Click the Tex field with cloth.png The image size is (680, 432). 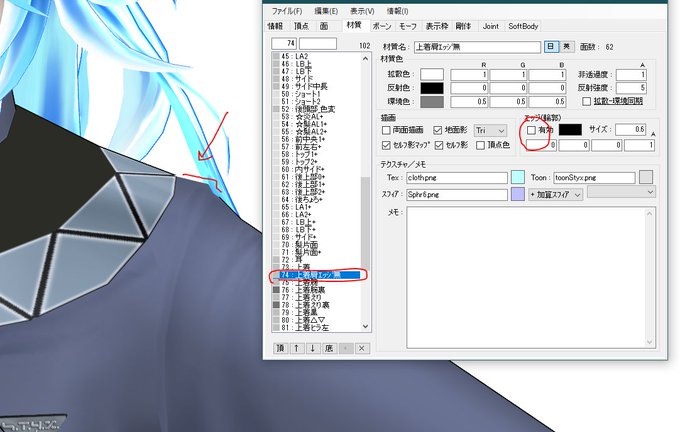[457, 177]
